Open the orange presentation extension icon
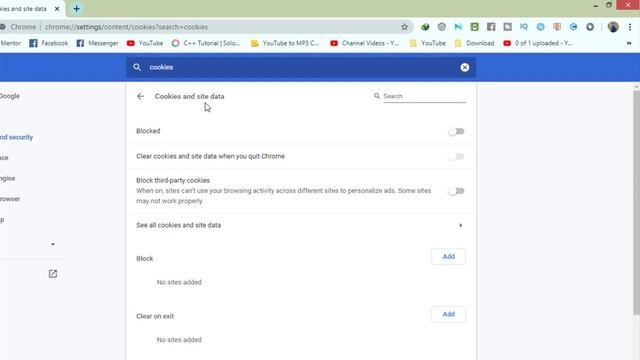This screenshot has height=360, width=640. coord(557,27)
